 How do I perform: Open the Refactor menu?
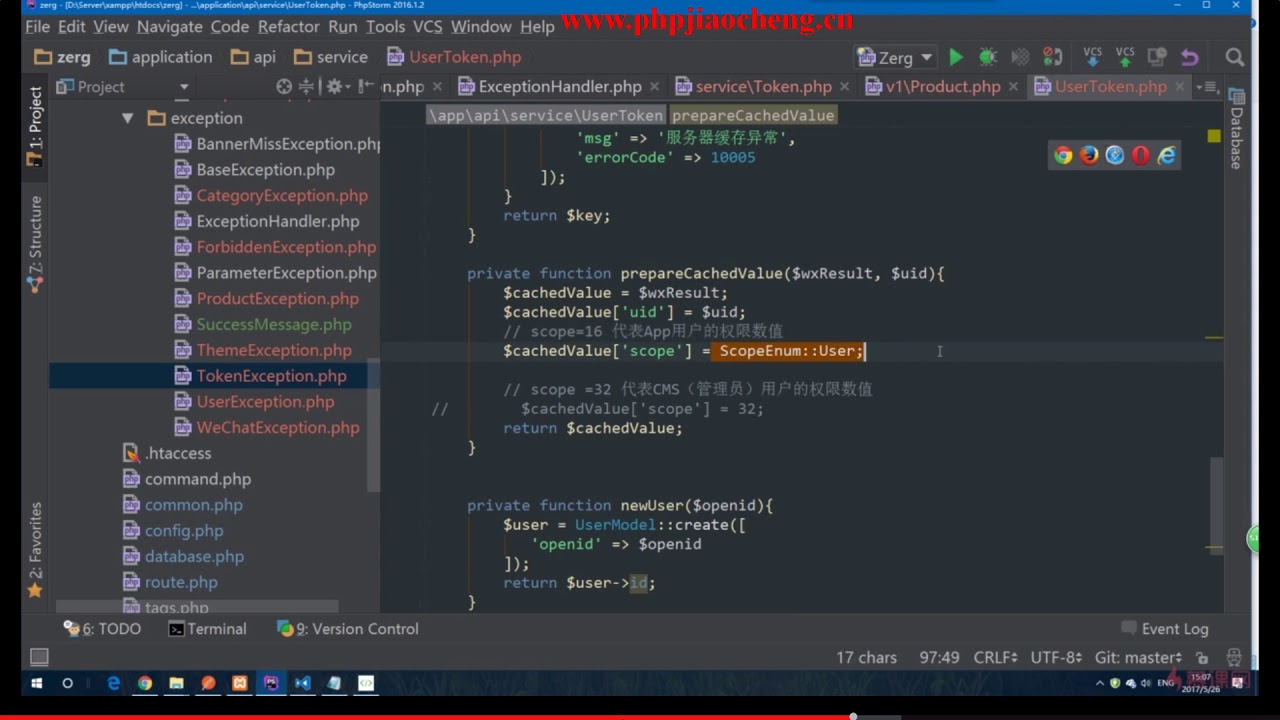pos(289,27)
